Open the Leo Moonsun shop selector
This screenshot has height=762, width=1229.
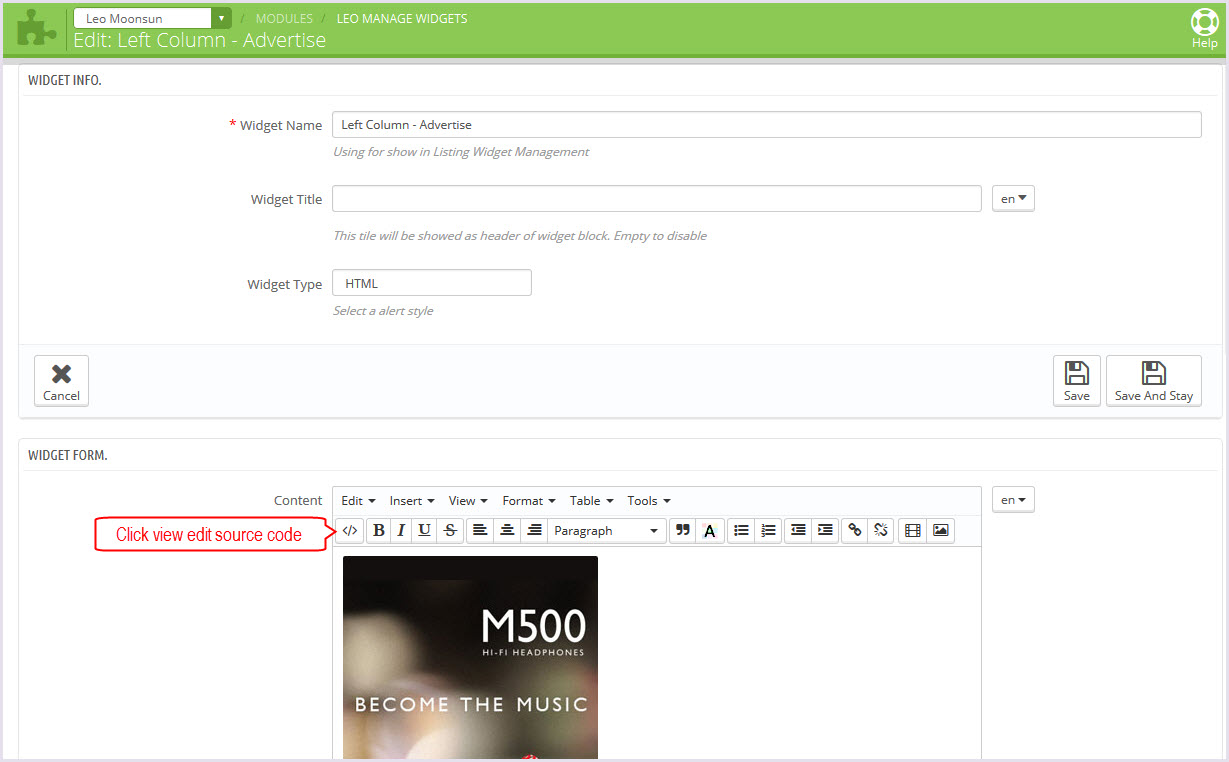point(153,18)
